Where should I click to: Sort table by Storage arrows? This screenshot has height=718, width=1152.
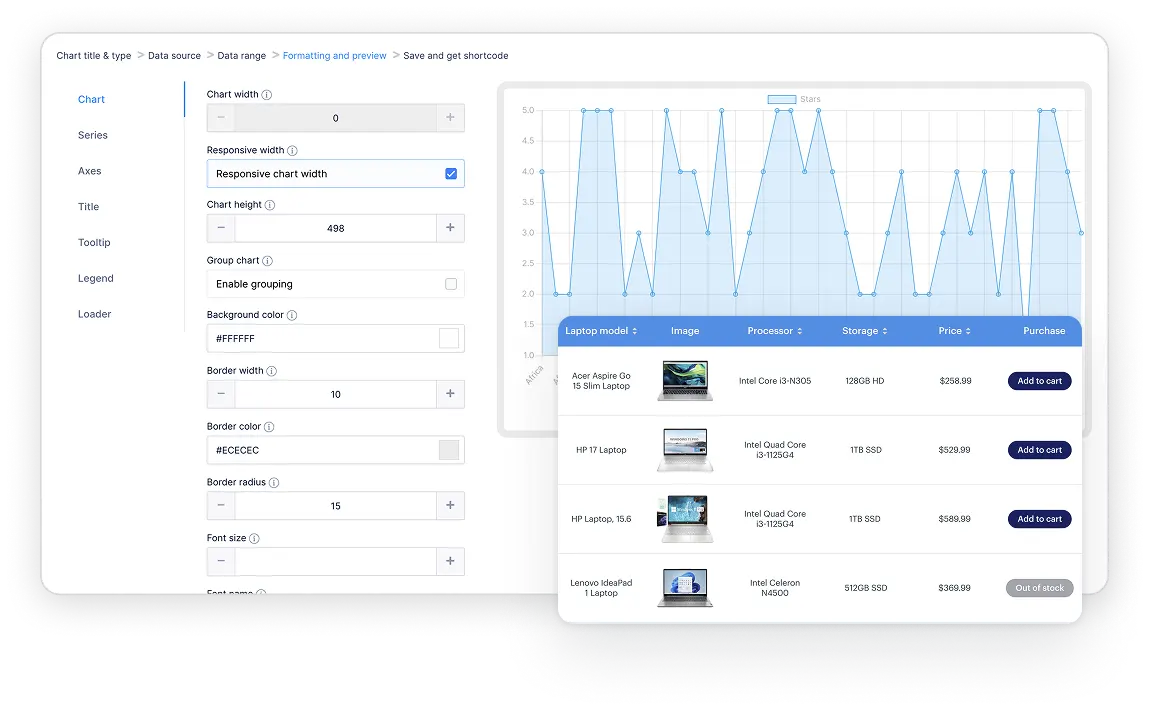[885, 331]
